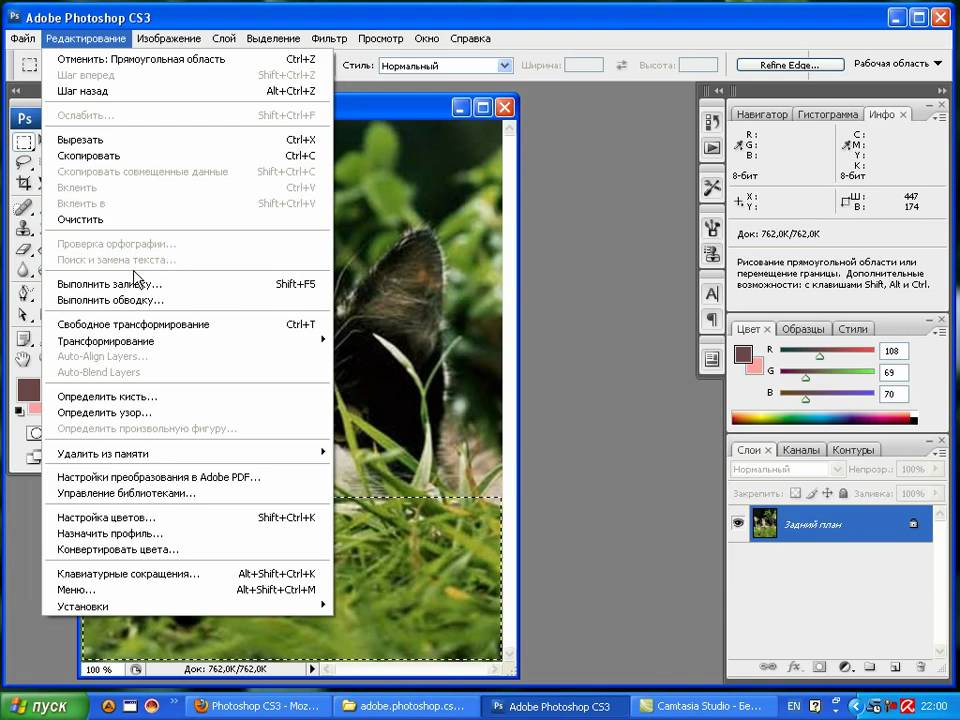Open the new adjustment layer dropdown
This screenshot has width=960, height=720.
click(846, 667)
